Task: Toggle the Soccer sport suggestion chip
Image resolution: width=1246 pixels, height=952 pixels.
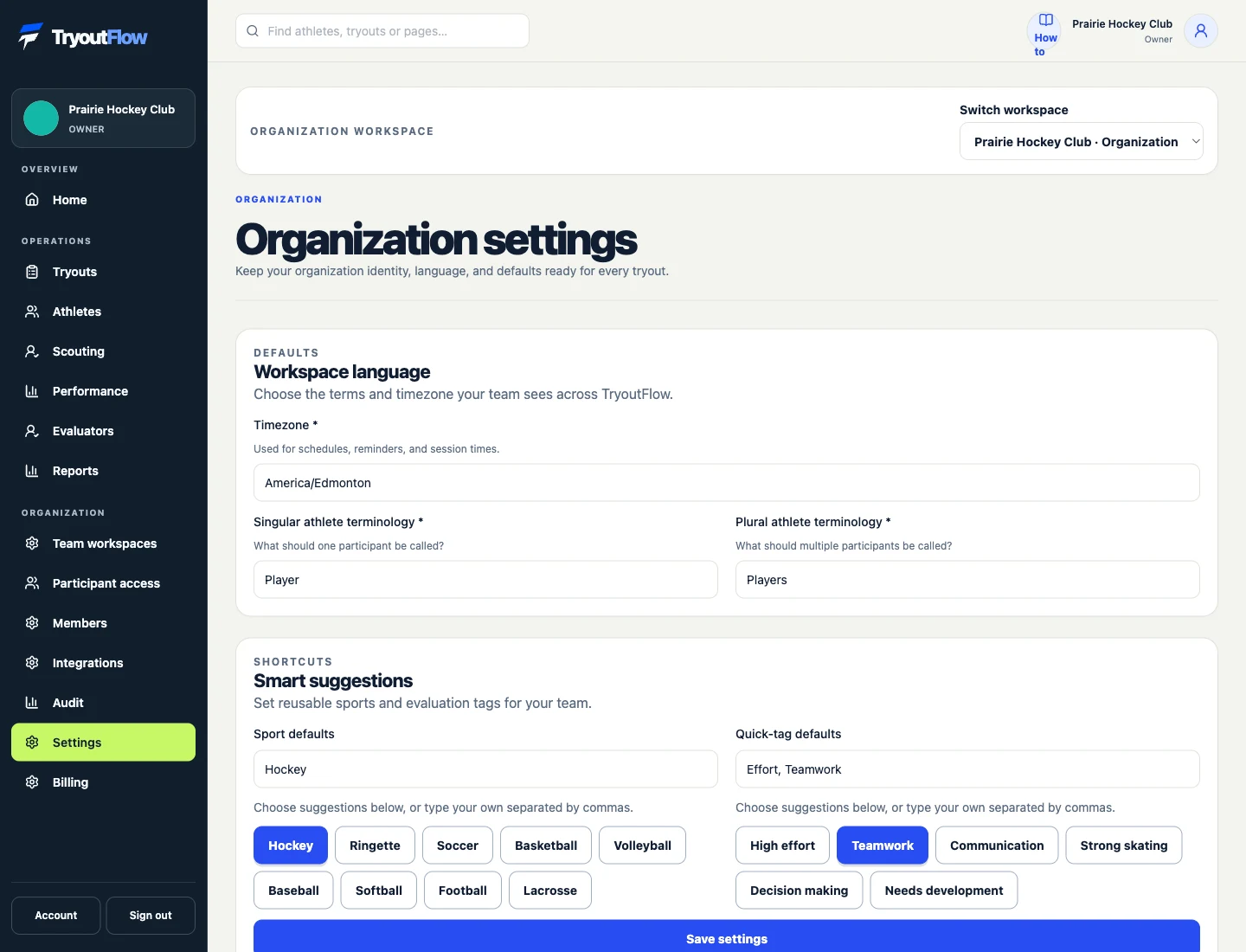Action: (x=458, y=846)
